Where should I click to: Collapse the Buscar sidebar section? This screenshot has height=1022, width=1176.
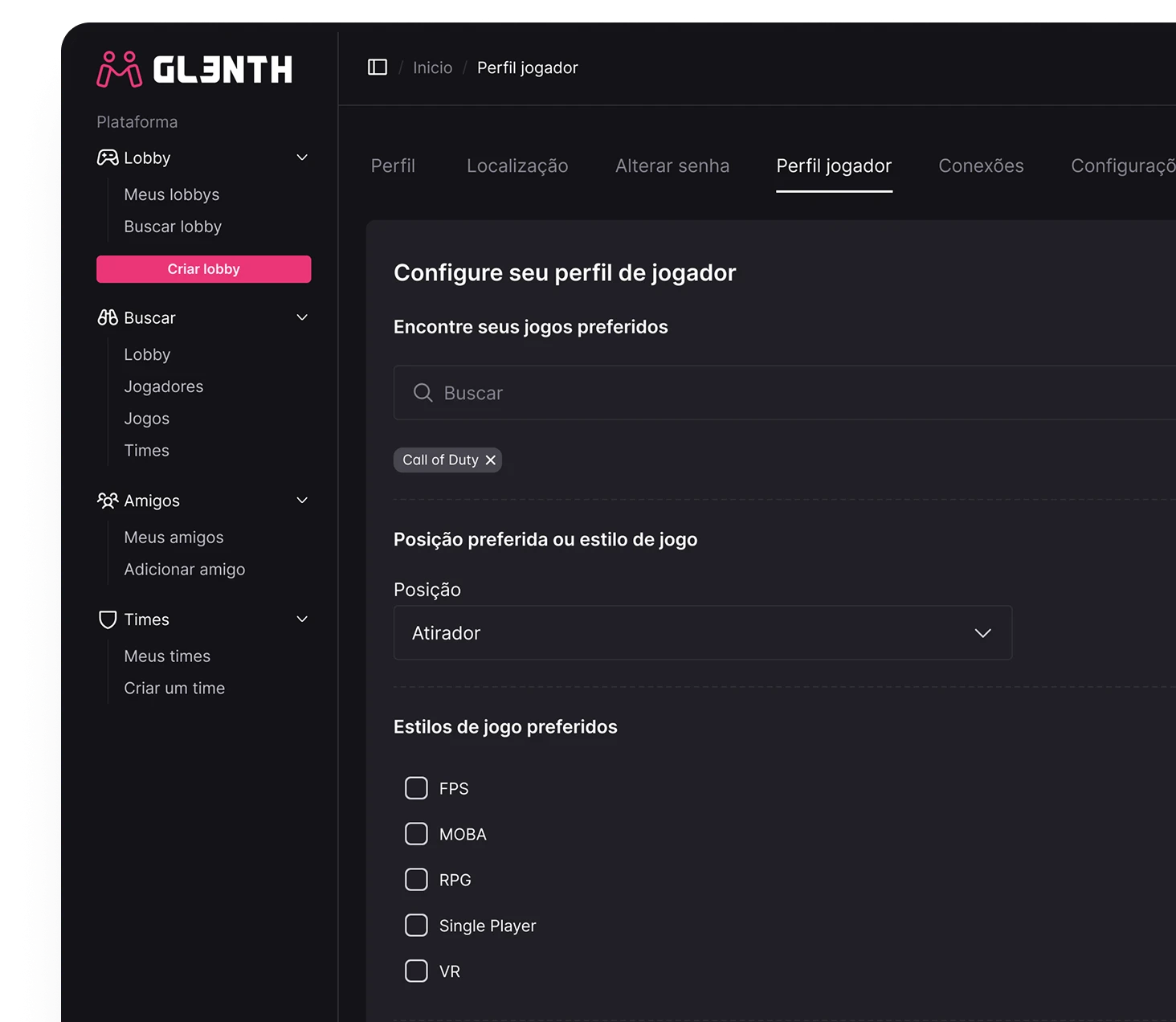click(x=302, y=317)
